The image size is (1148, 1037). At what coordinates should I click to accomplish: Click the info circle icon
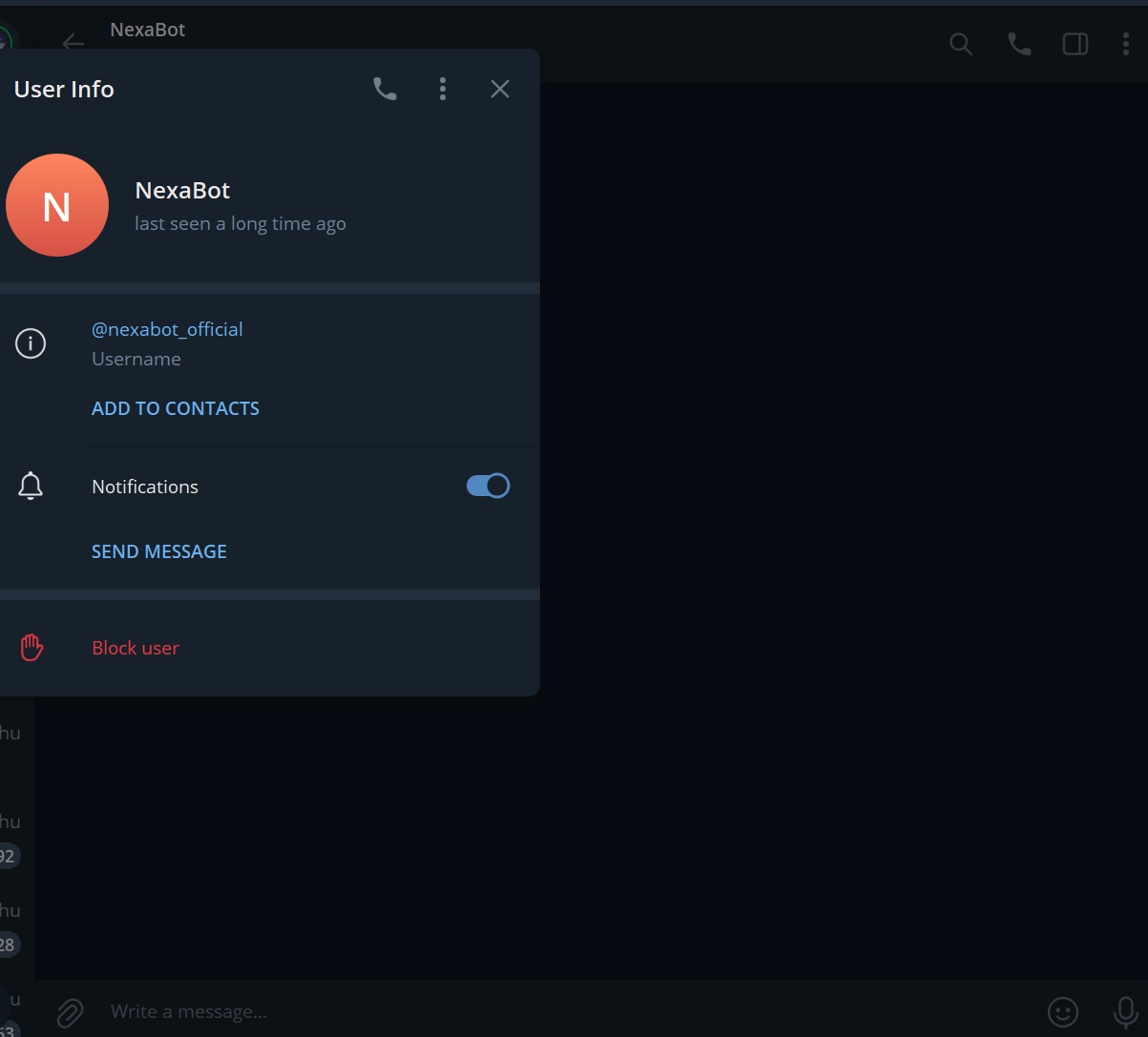[x=31, y=343]
